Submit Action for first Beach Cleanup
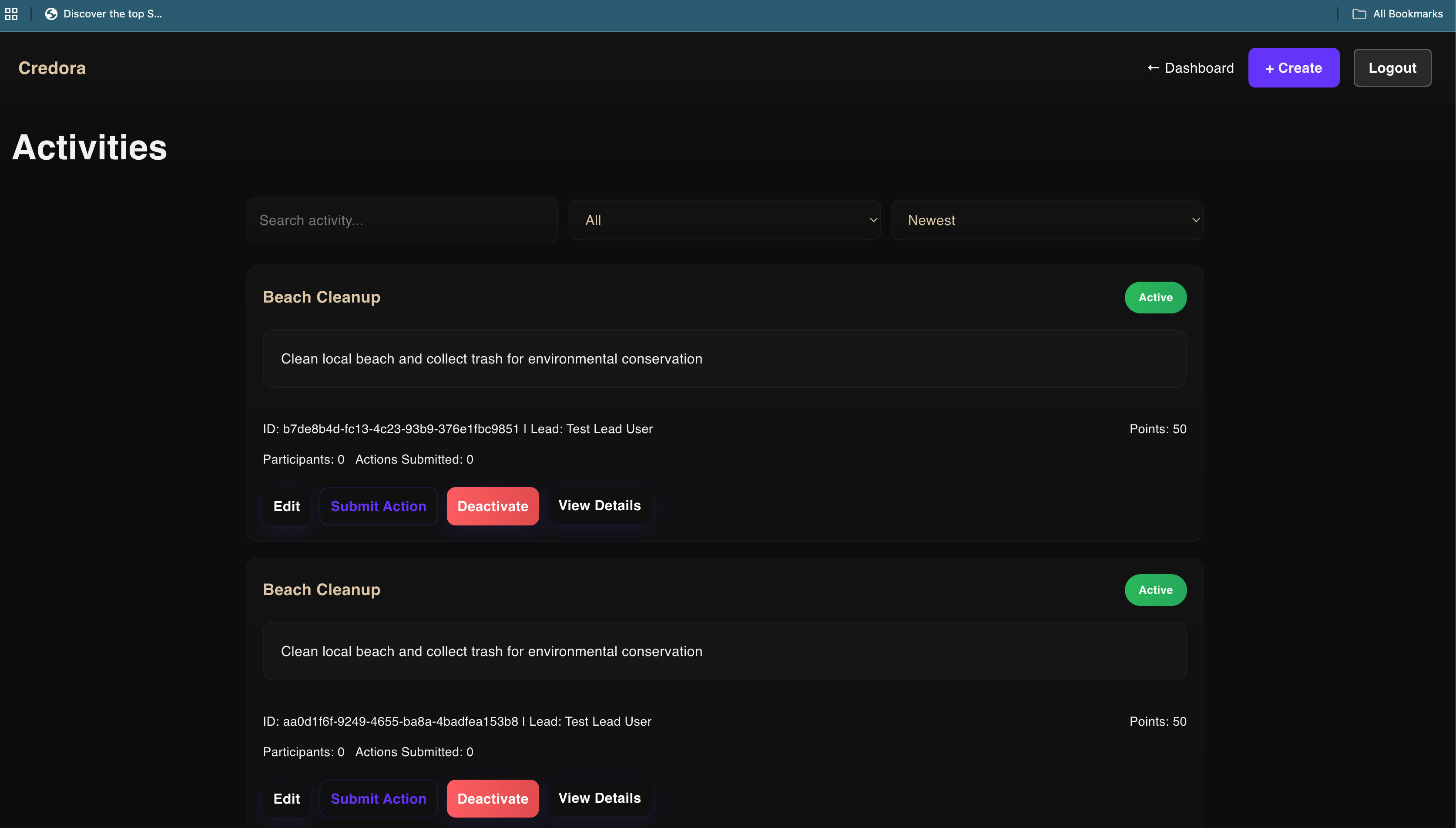 [x=379, y=506]
